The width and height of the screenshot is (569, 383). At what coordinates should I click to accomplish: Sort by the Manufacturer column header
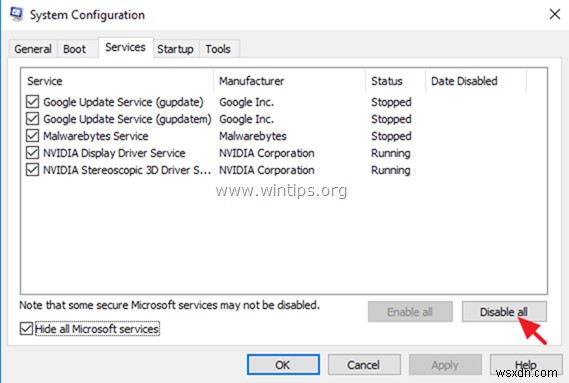pyautogui.click(x=290, y=81)
